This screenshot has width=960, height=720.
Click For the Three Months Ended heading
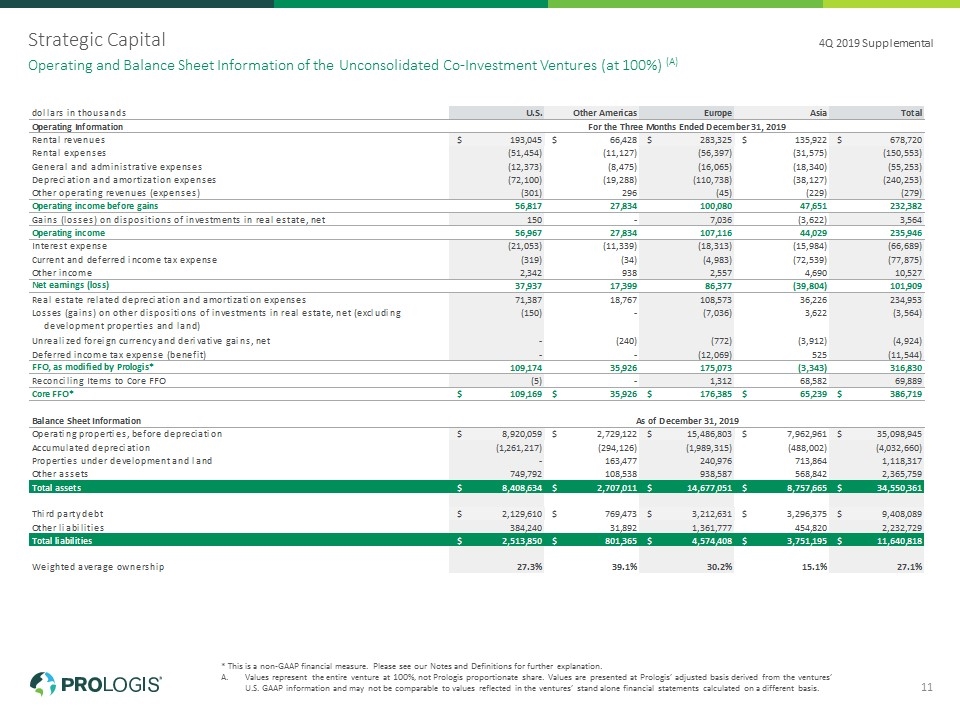(687, 127)
